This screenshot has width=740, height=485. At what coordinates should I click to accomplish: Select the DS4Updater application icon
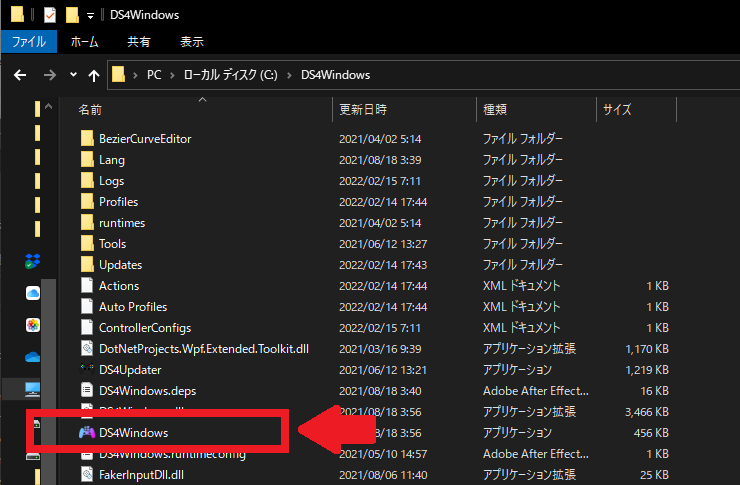[87, 368]
